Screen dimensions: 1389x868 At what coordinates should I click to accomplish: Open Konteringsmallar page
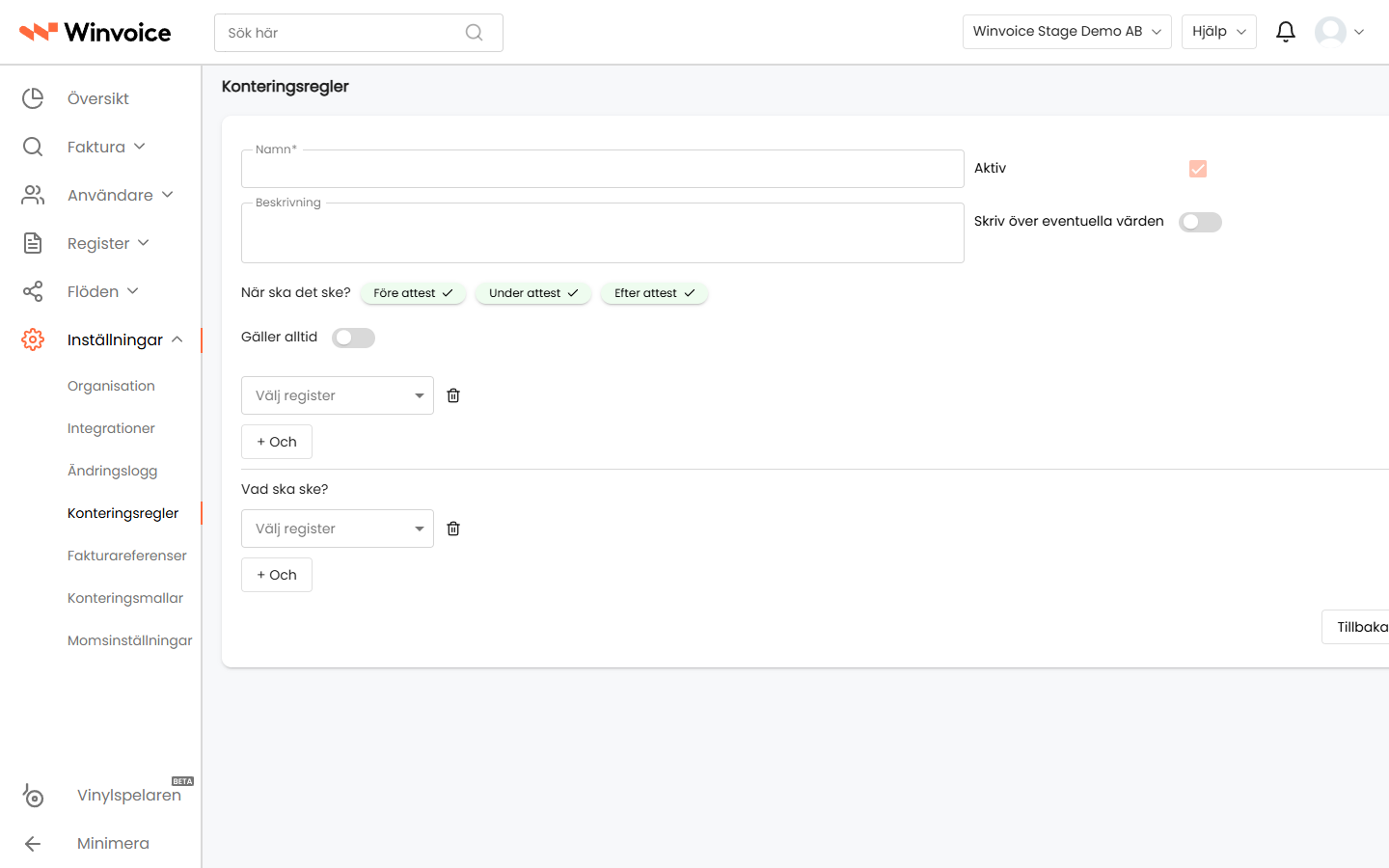tap(125, 598)
